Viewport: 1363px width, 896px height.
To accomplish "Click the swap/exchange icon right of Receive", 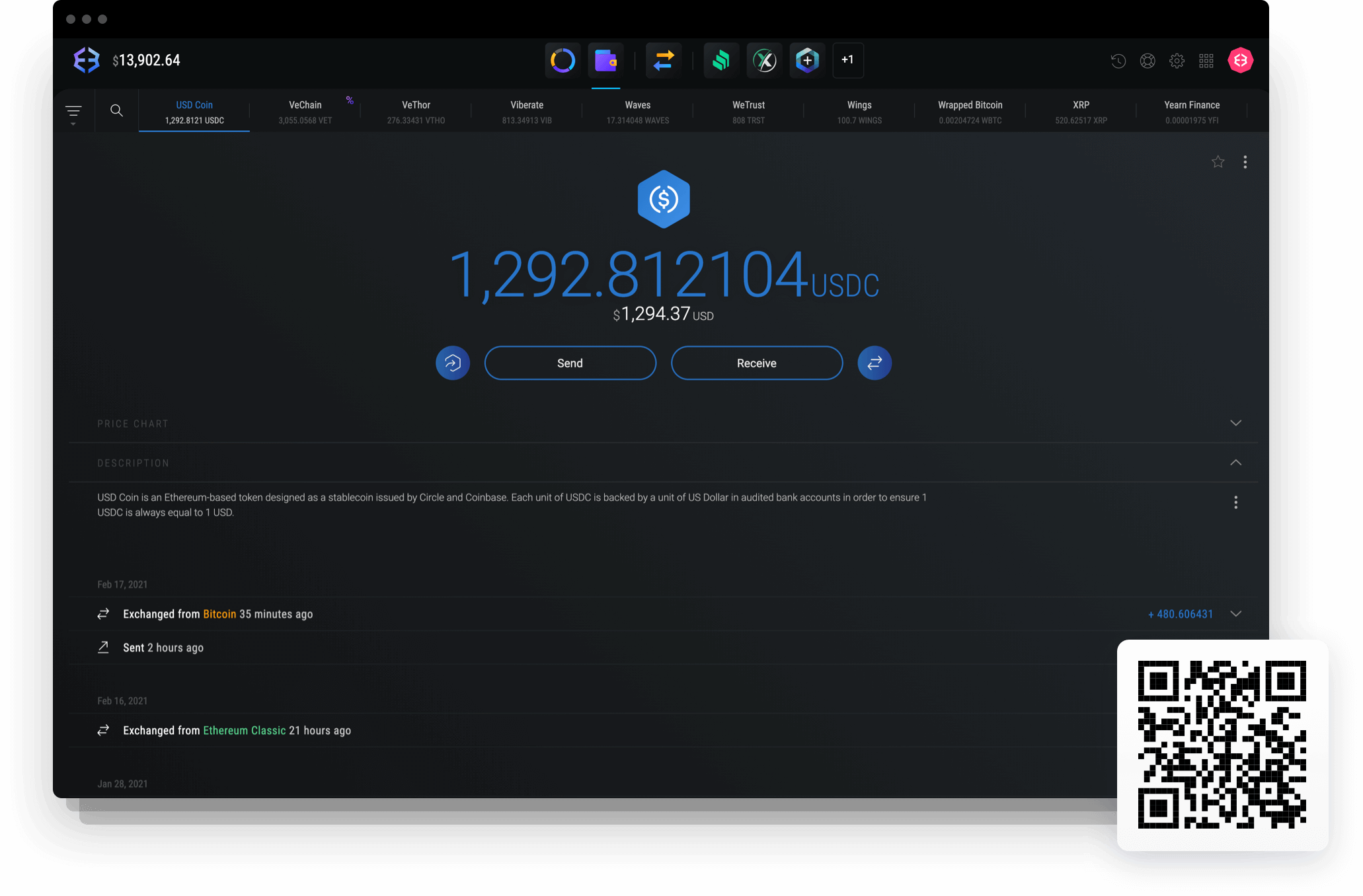I will click(874, 363).
